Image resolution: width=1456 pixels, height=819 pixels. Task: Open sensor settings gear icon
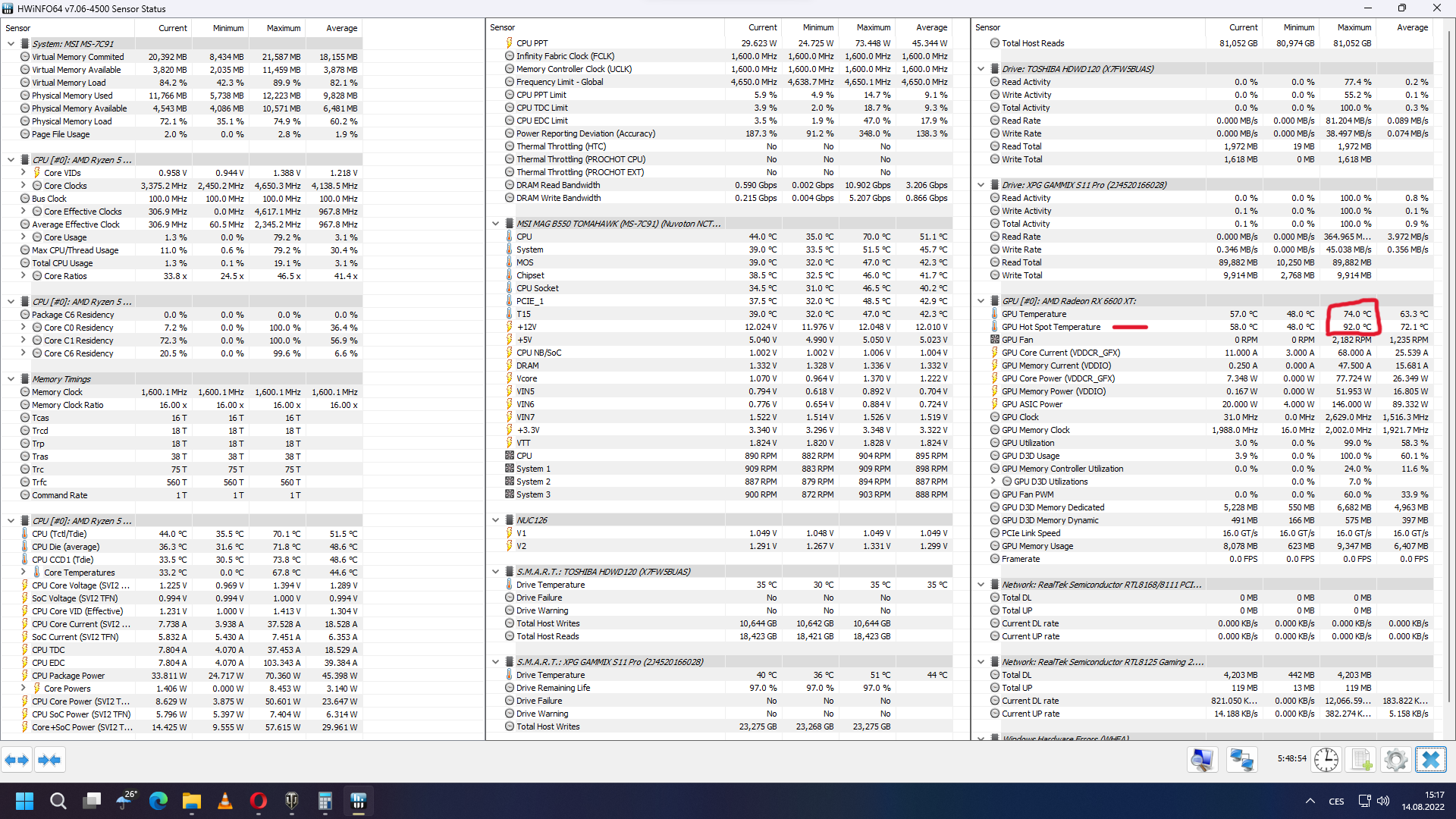(x=1395, y=760)
